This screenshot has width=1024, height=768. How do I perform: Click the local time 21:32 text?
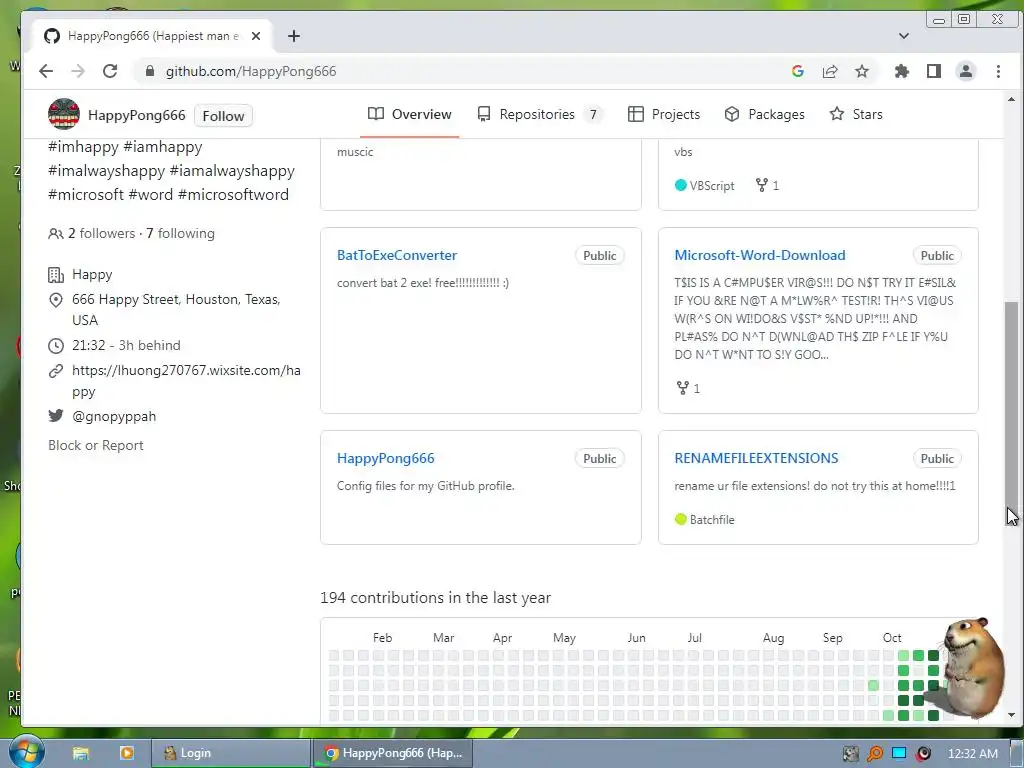point(88,345)
